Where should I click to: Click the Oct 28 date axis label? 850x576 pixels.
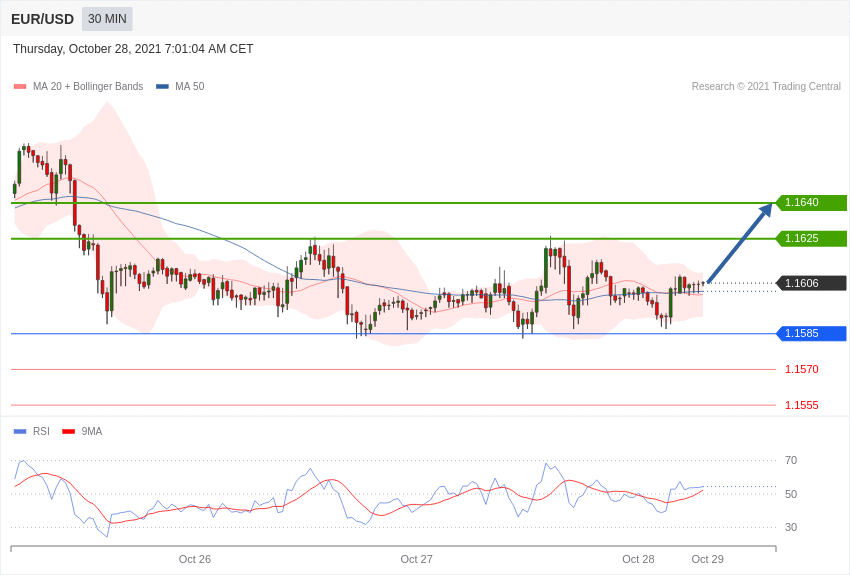(638, 559)
